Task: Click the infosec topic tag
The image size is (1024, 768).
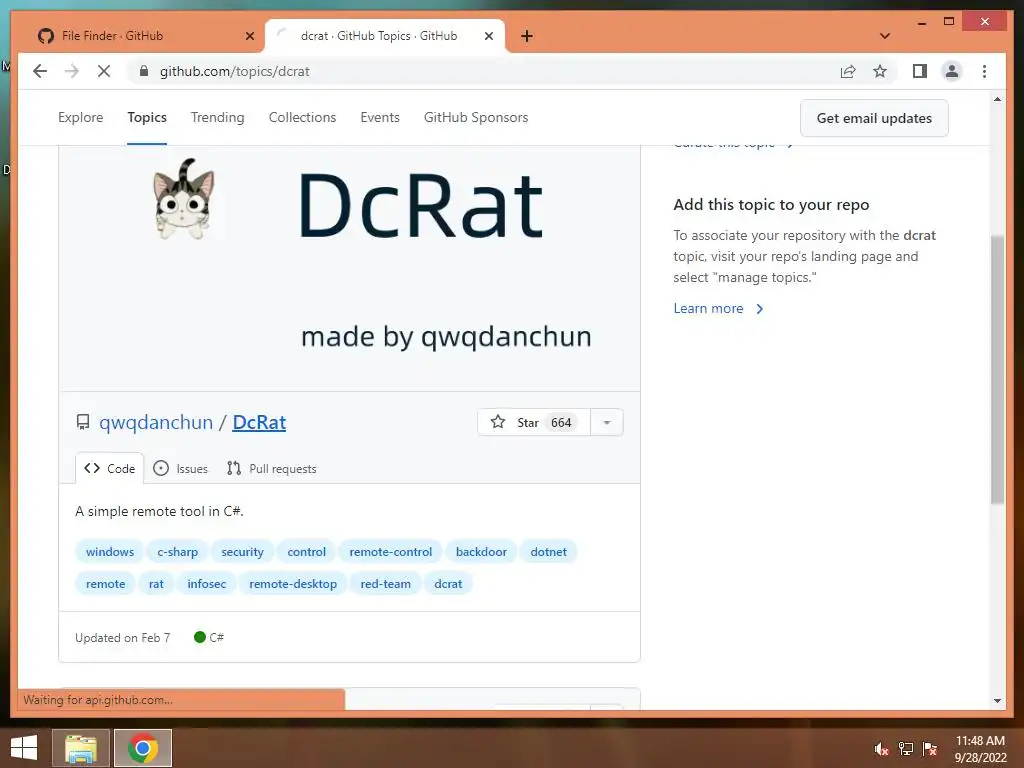Action: pos(206,584)
